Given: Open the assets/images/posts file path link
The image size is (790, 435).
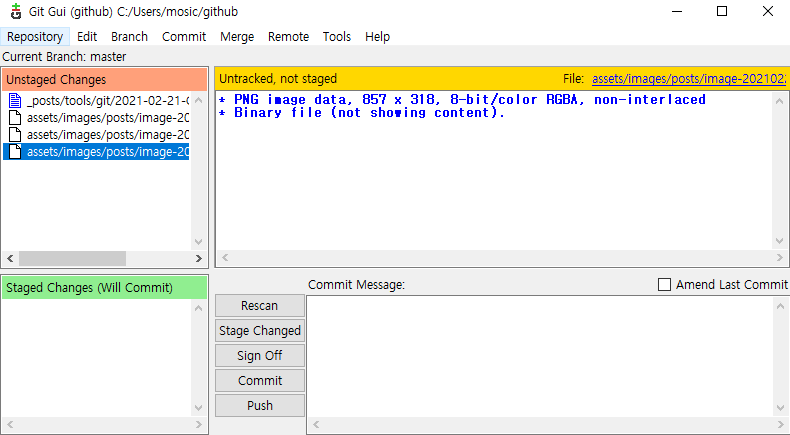Looking at the screenshot, I should 689,79.
